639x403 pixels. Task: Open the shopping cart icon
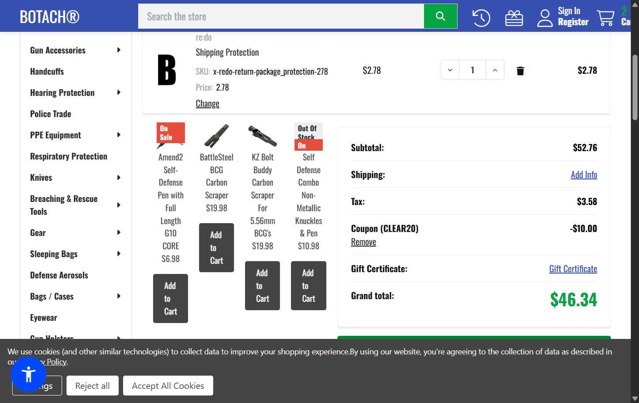click(x=606, y=18)
